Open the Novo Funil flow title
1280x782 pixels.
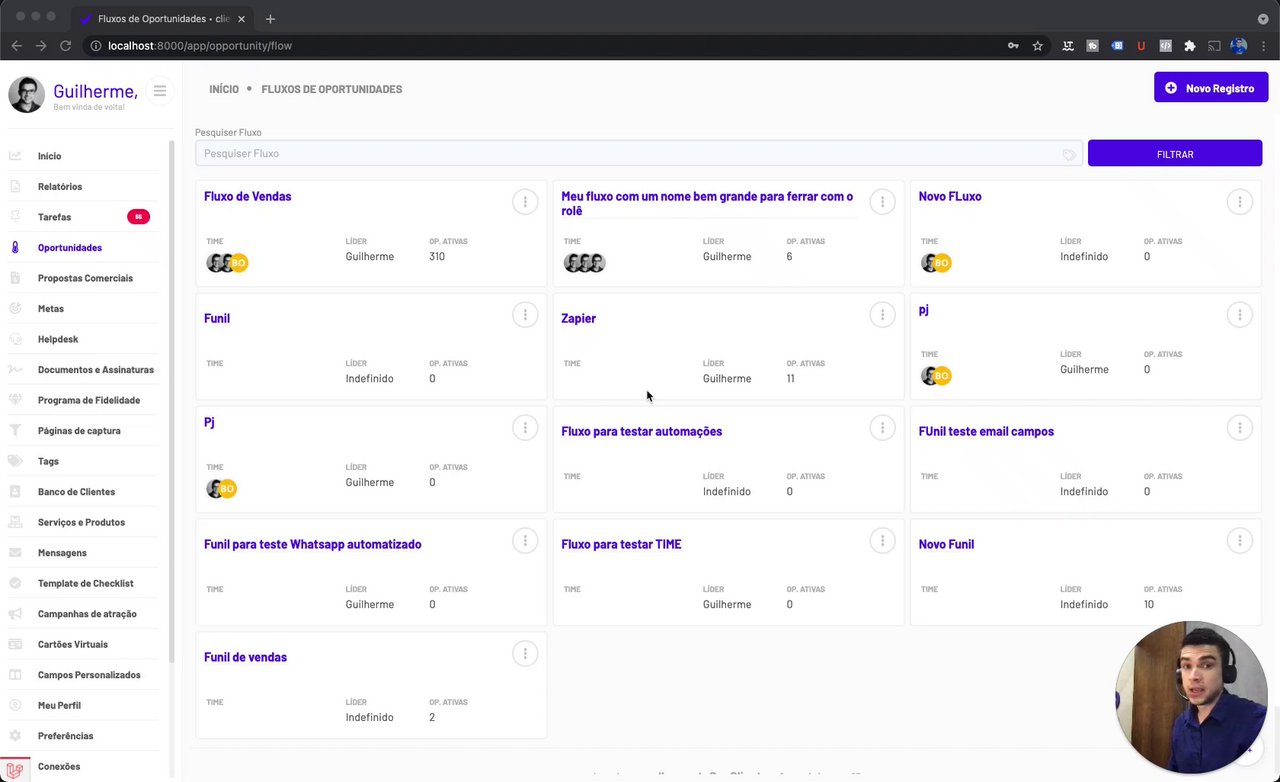pyautogui.click(x=946, y=545)
